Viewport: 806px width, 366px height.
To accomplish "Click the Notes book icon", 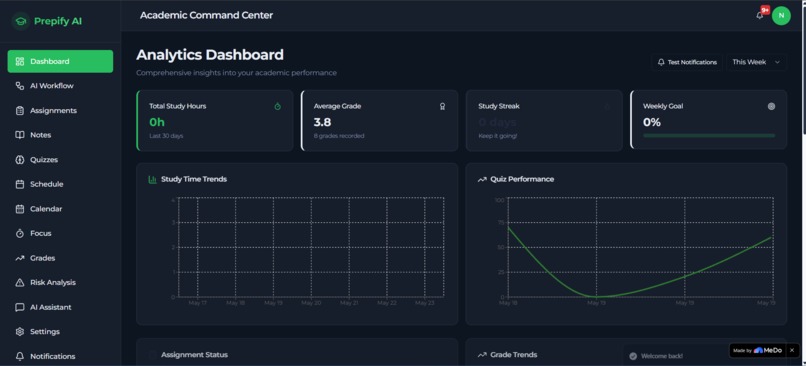I will click(x=20, y=135).
